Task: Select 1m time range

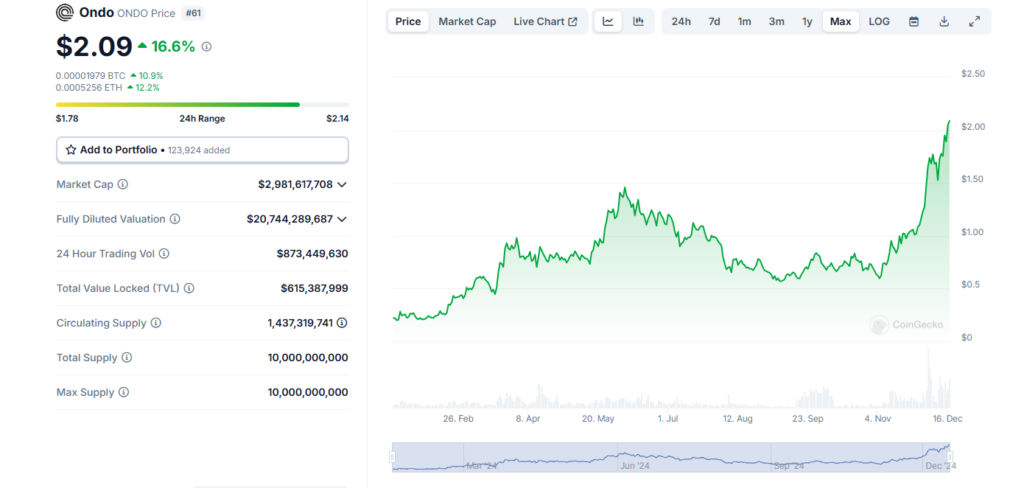Action: (744, 22)
